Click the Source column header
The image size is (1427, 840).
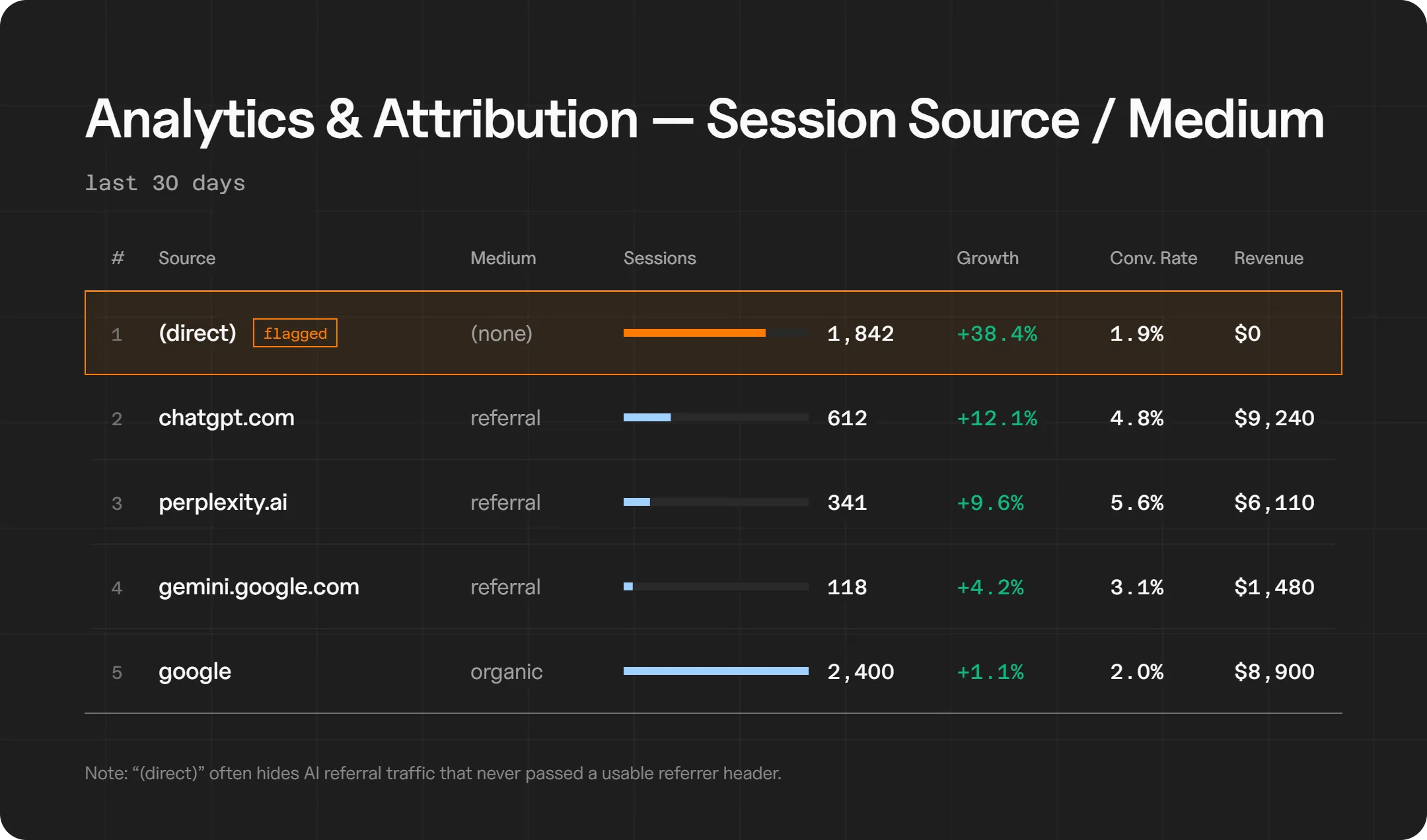[187, 258]
